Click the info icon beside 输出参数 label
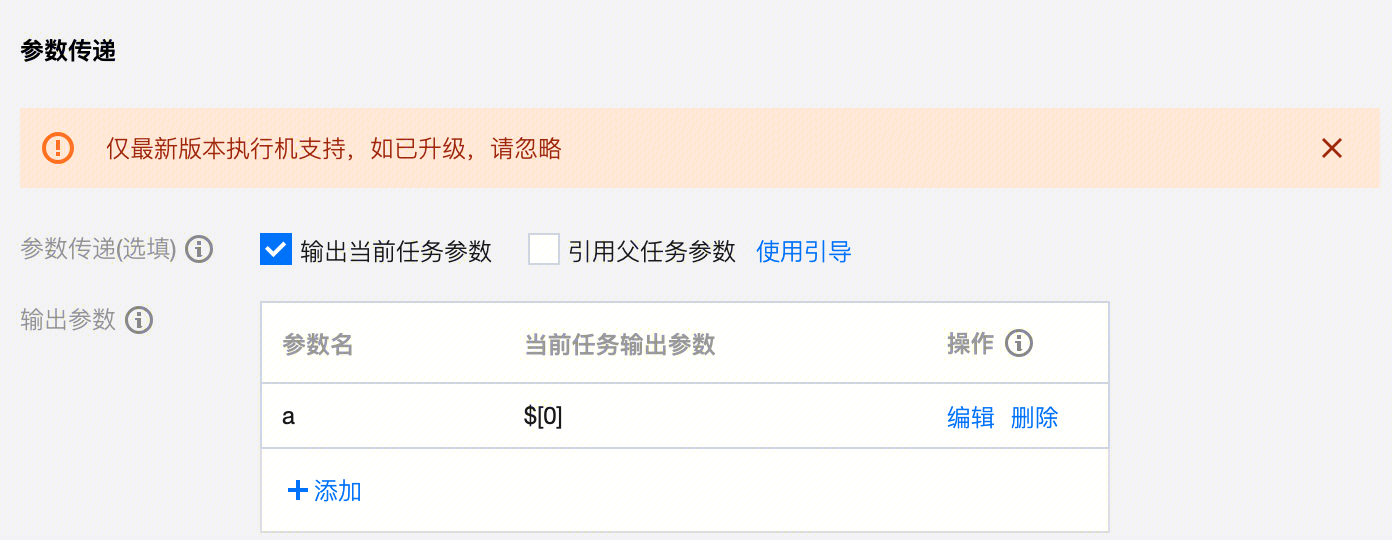1392x540 pixels. tap(139, 320)
